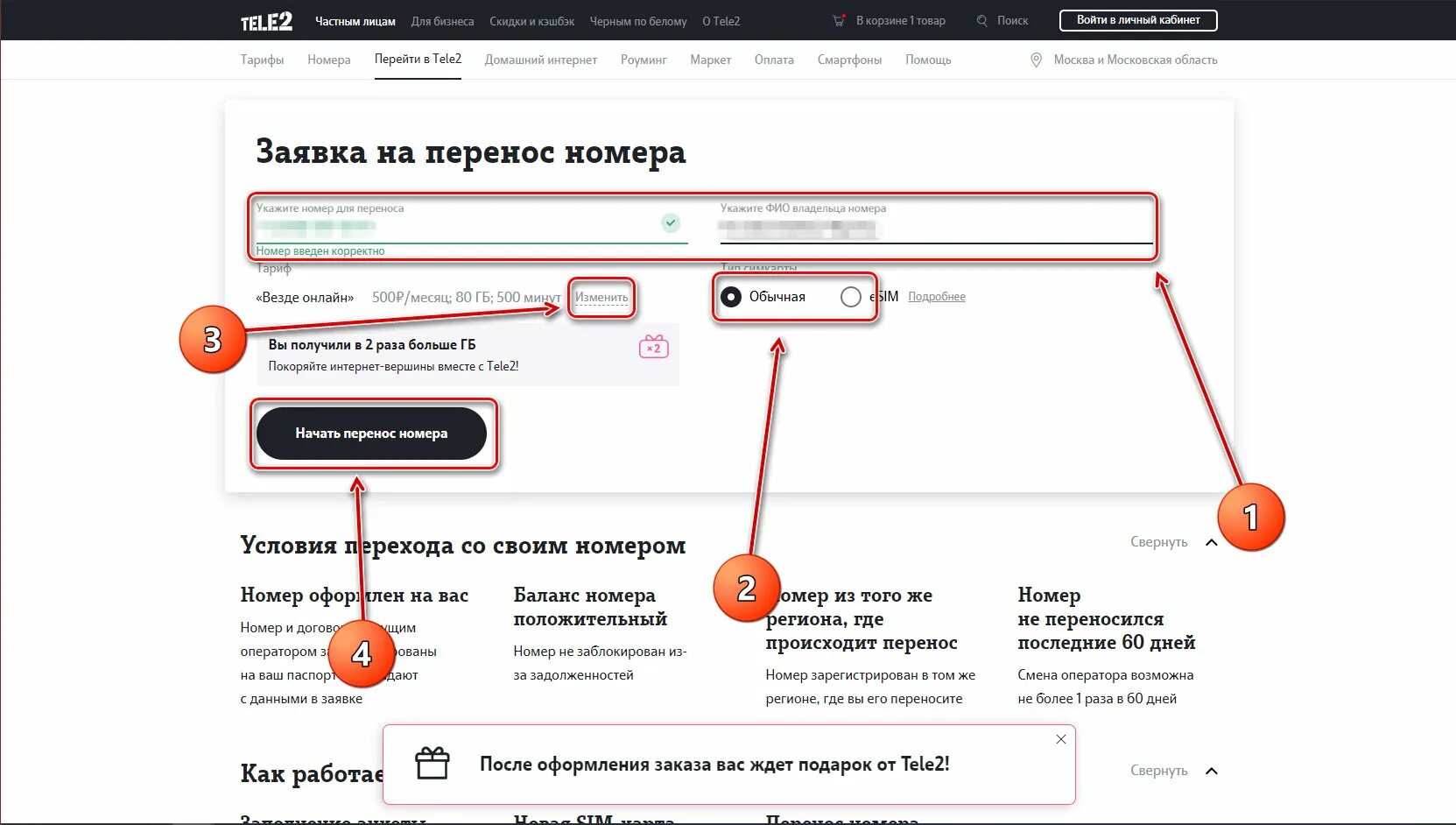Viewport: 1456px width, 825px height.
Task: Click the Поиск search link
Action: coord(1012,20)
